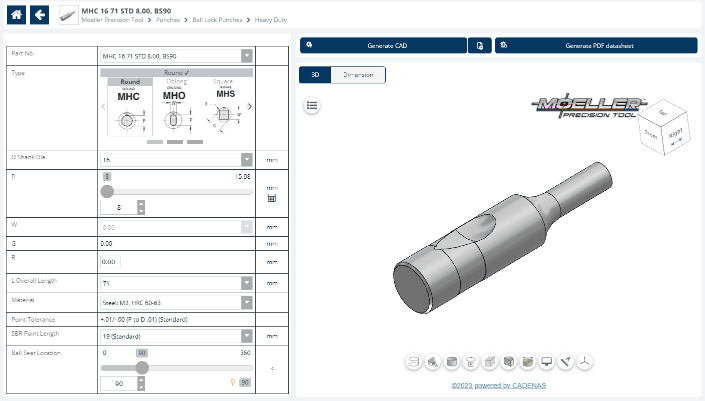
Task: Open the Part No. dropdown
Action: tap(176, 56)
